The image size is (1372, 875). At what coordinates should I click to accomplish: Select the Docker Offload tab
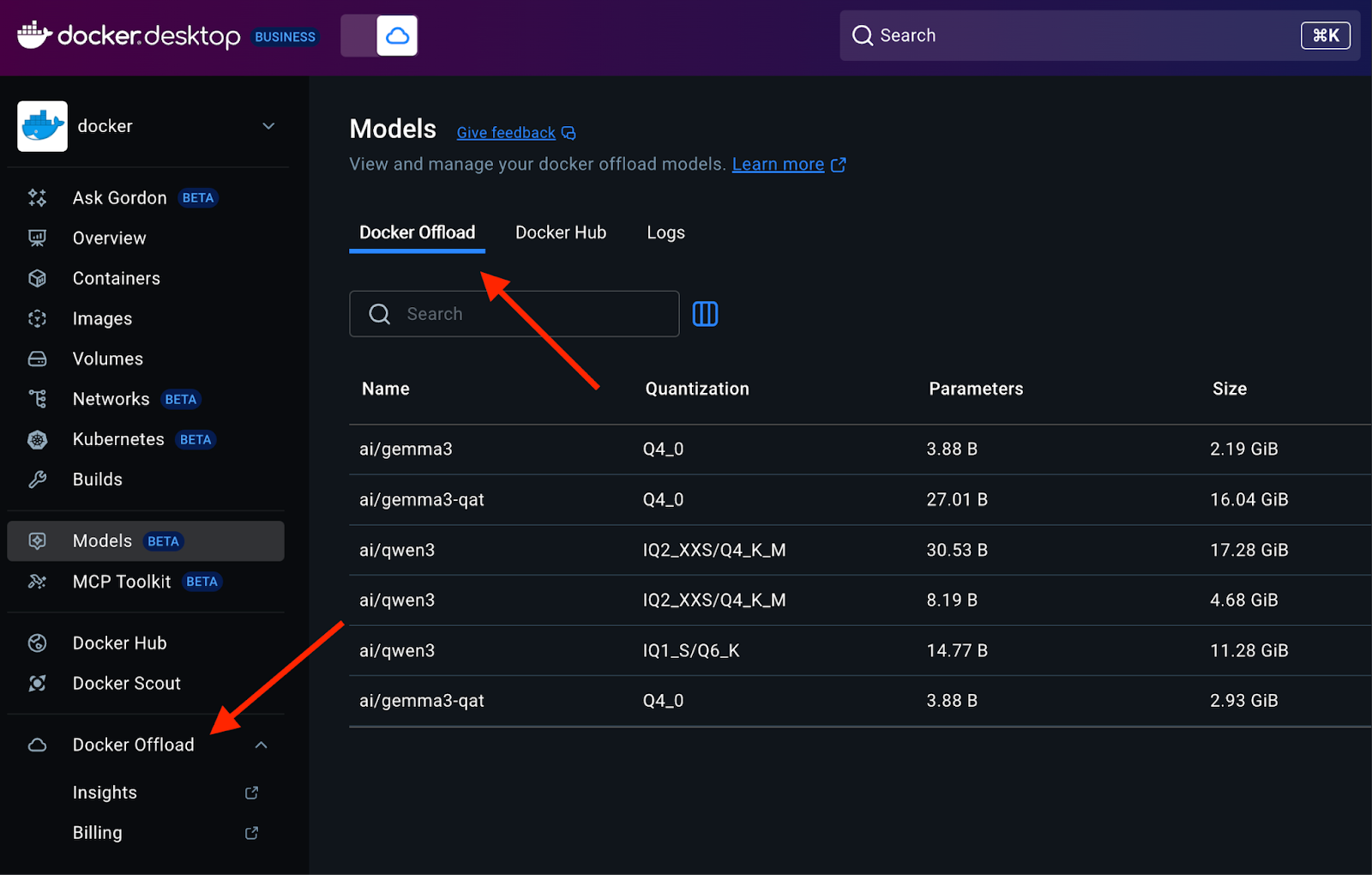pos(417,232)
